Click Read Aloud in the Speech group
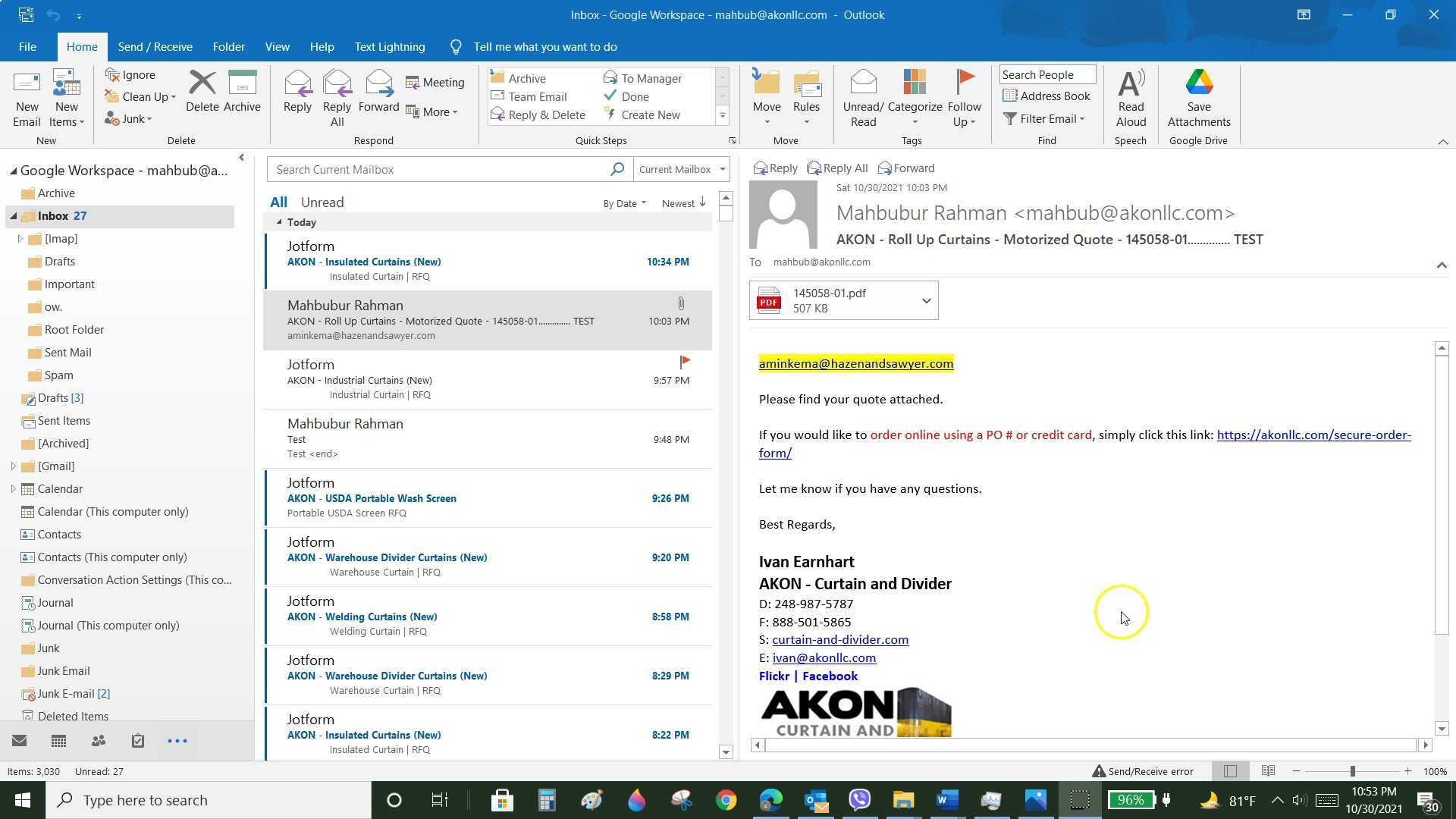Image resolution: width=1456 pixels, height=819 pixels. point(1131,96)
